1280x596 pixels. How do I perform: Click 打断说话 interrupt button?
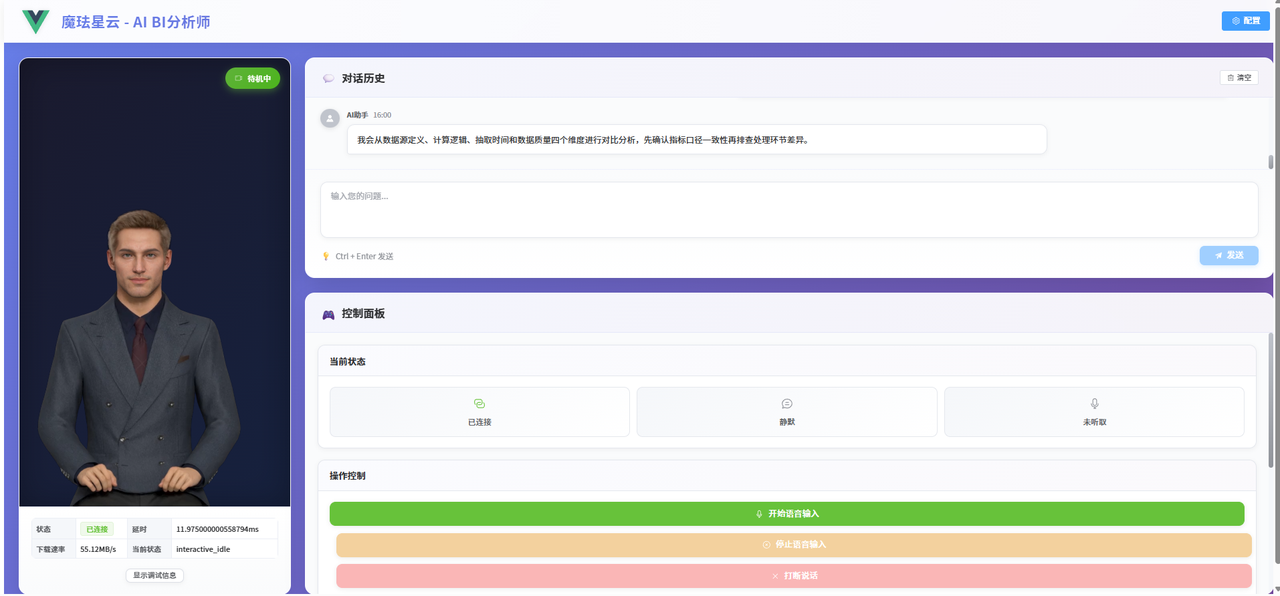point(794,576)
